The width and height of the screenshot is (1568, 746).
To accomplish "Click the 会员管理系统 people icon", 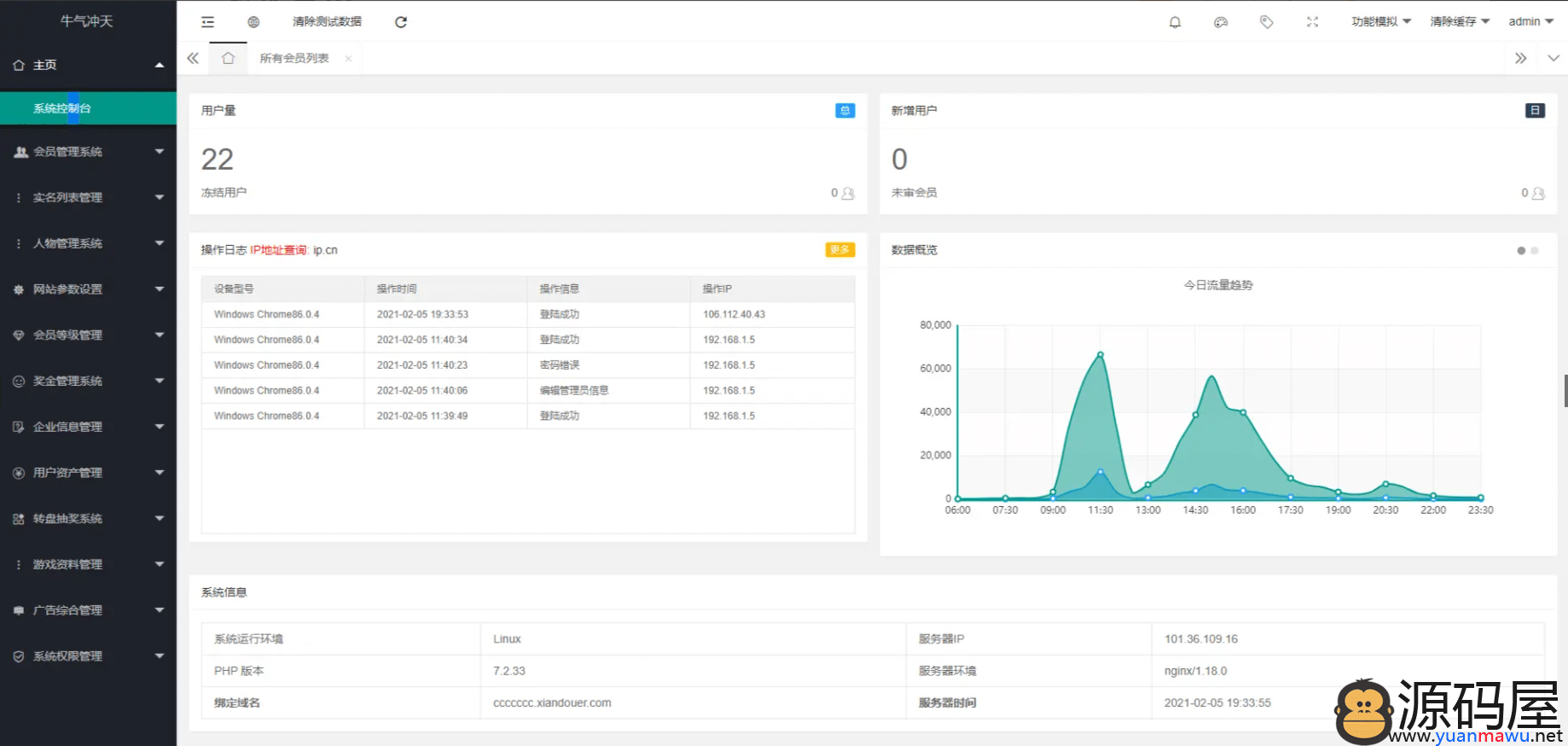I will pos(20,152).
